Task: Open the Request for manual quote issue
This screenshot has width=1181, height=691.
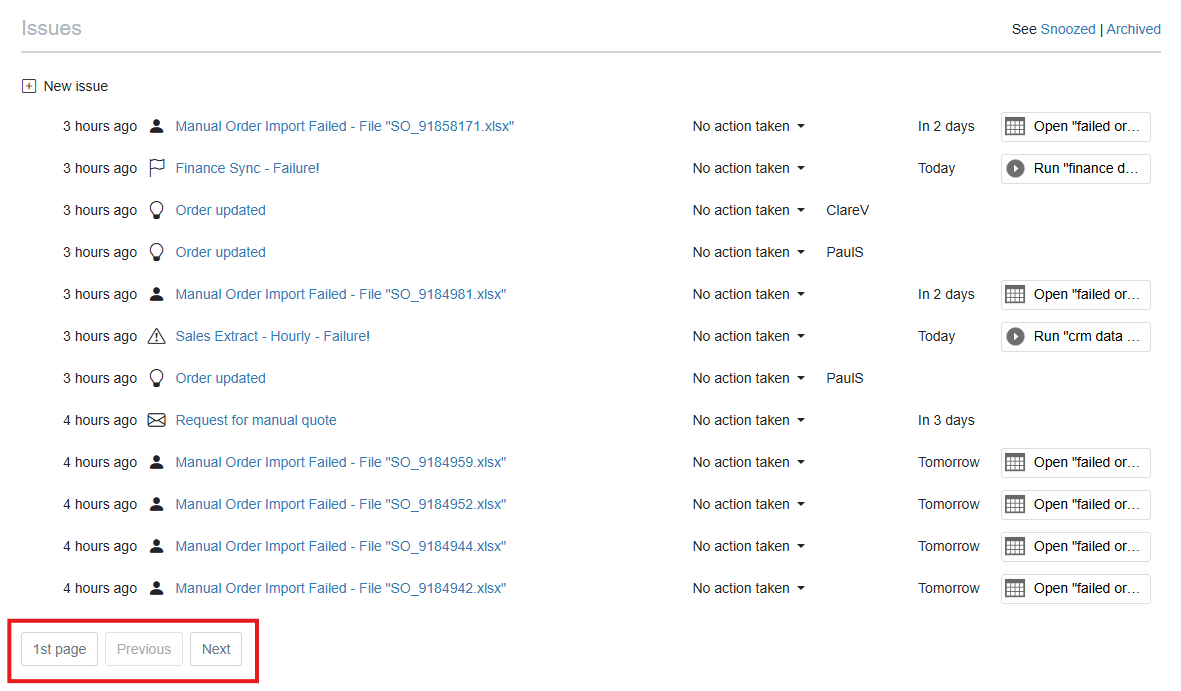Action: tap(255, 420)
